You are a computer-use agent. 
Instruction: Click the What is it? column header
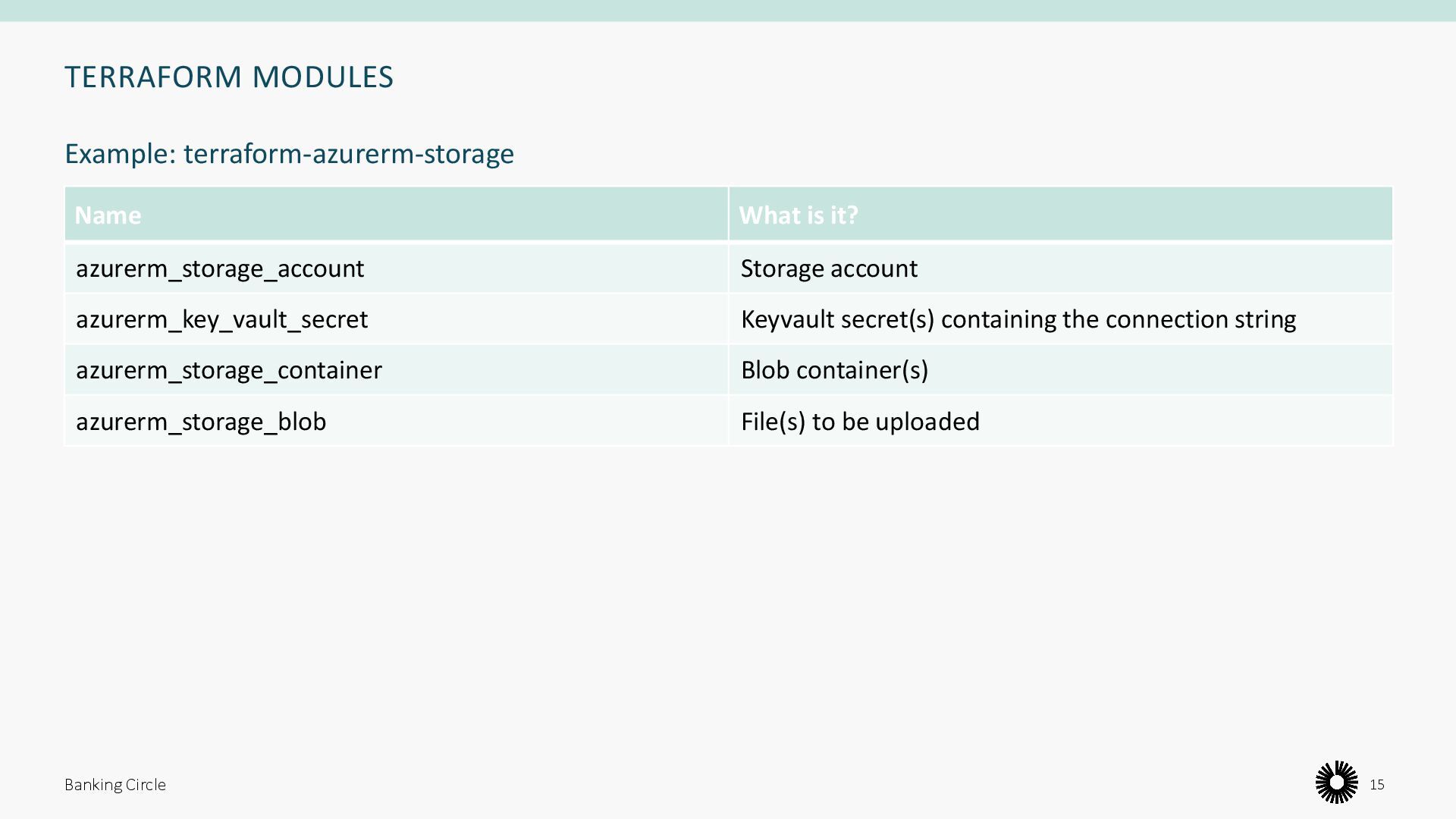(798, 215)
